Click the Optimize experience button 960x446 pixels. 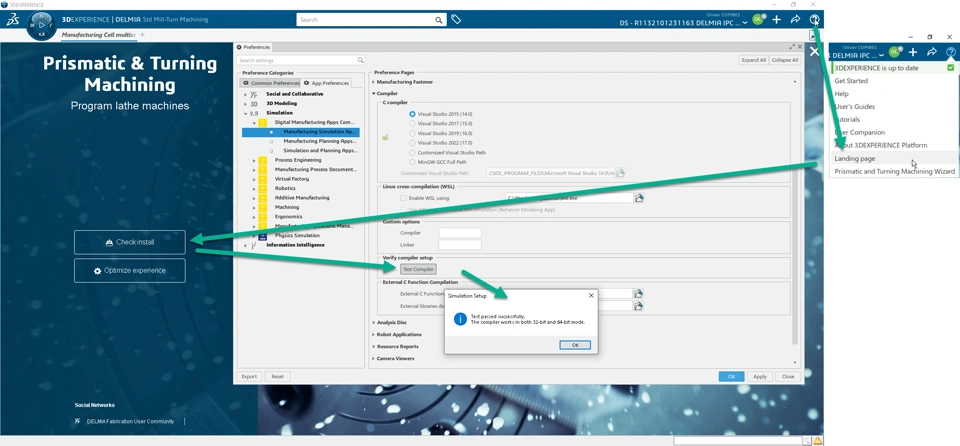(130, 270)
